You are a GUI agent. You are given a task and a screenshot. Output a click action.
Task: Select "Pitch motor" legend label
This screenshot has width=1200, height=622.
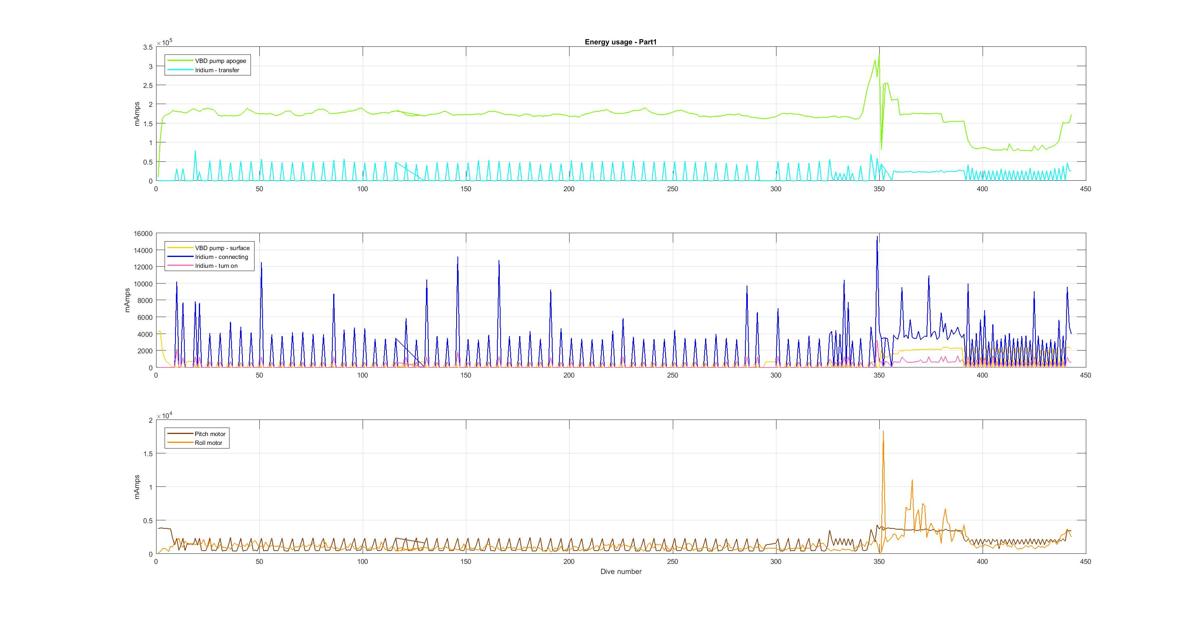(210, 433)
